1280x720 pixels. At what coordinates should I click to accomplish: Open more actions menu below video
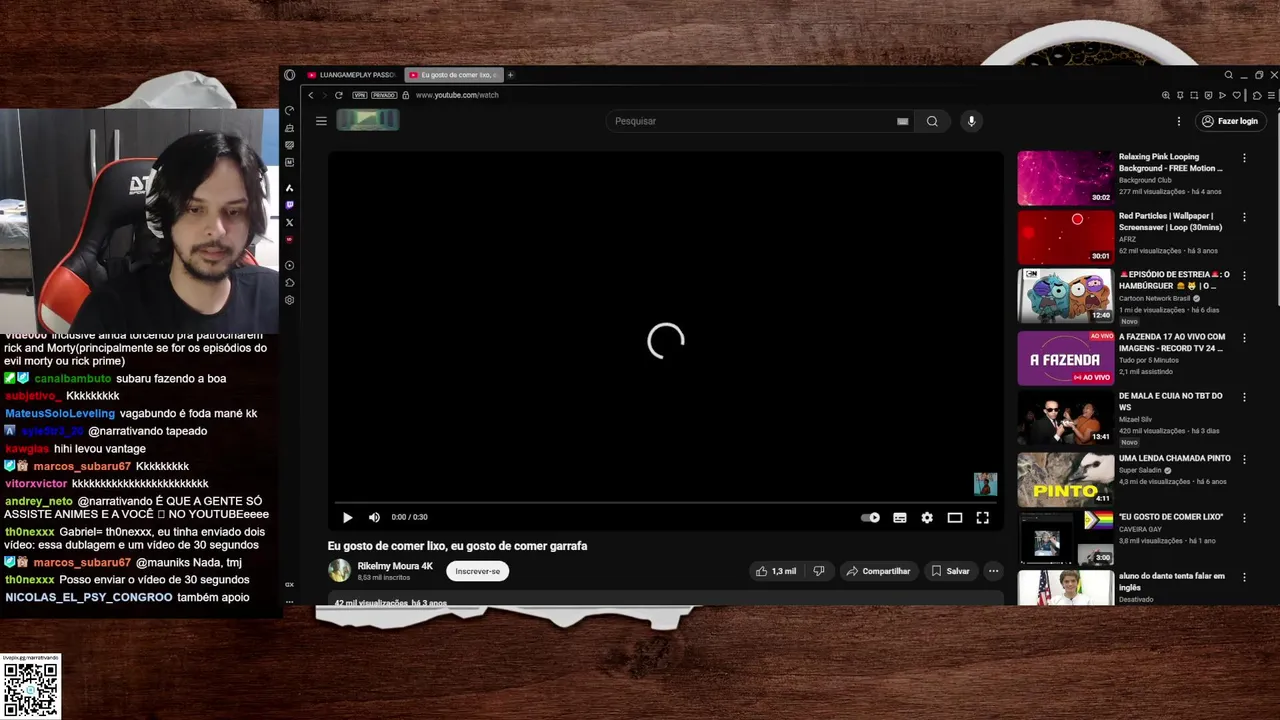[x=993, y=571]
